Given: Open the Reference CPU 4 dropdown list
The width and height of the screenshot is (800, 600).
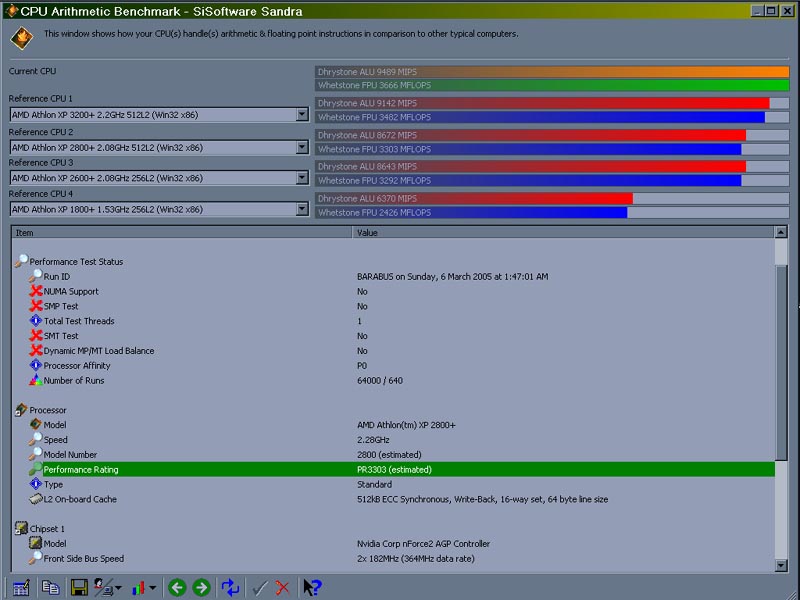Looking at the screenshot, I should (x=302, y=210).
